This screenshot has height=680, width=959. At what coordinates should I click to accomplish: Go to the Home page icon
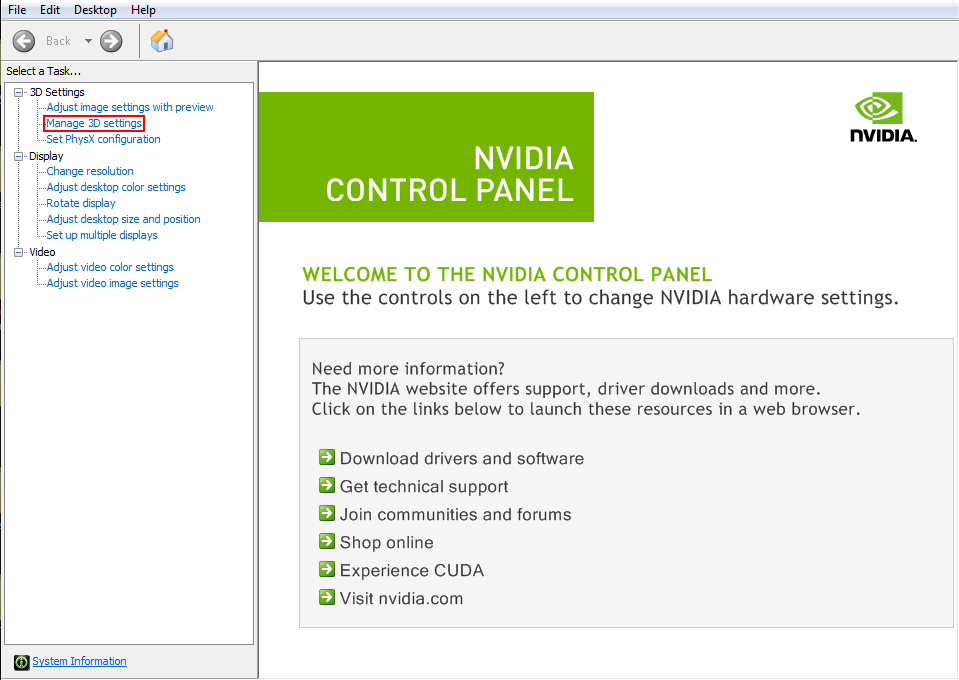point(162,41)
